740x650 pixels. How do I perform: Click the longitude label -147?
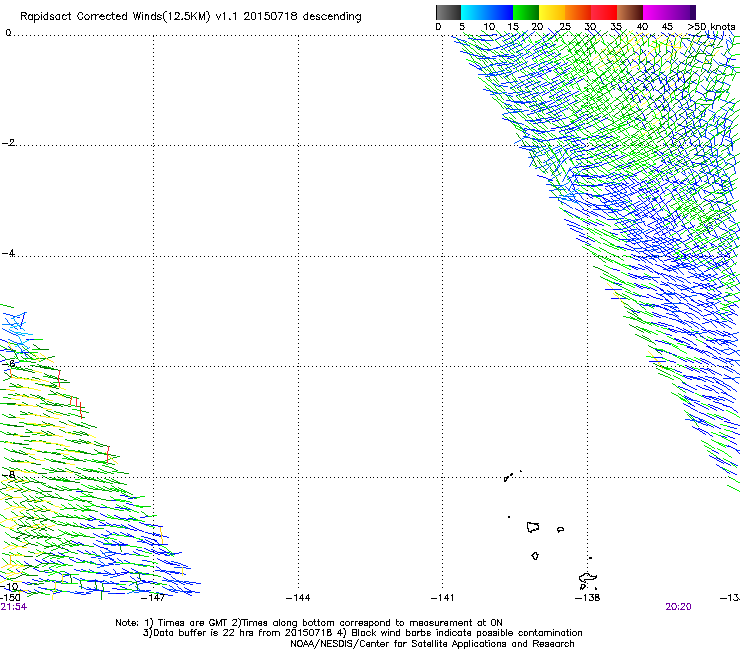coord(153,598)
